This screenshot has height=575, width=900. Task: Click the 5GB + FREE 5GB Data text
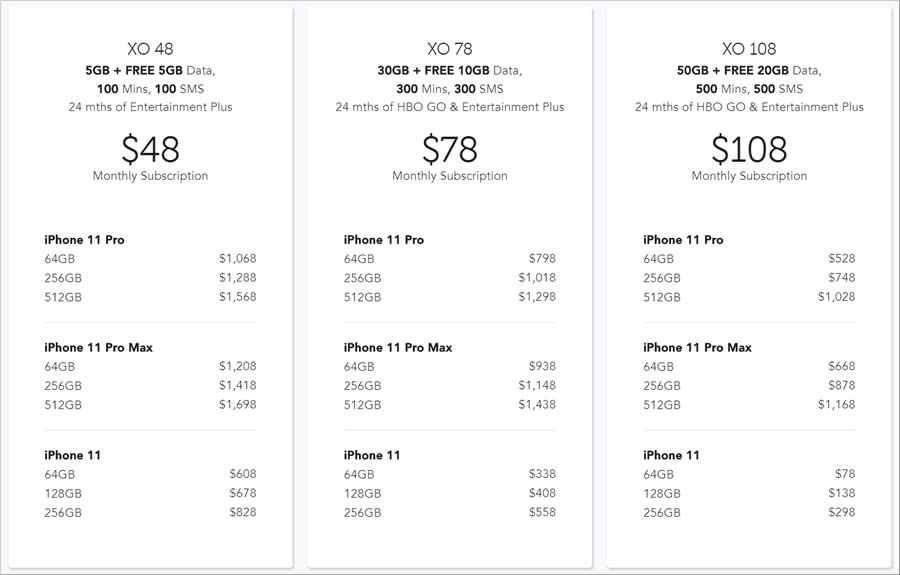click(150, 71)
